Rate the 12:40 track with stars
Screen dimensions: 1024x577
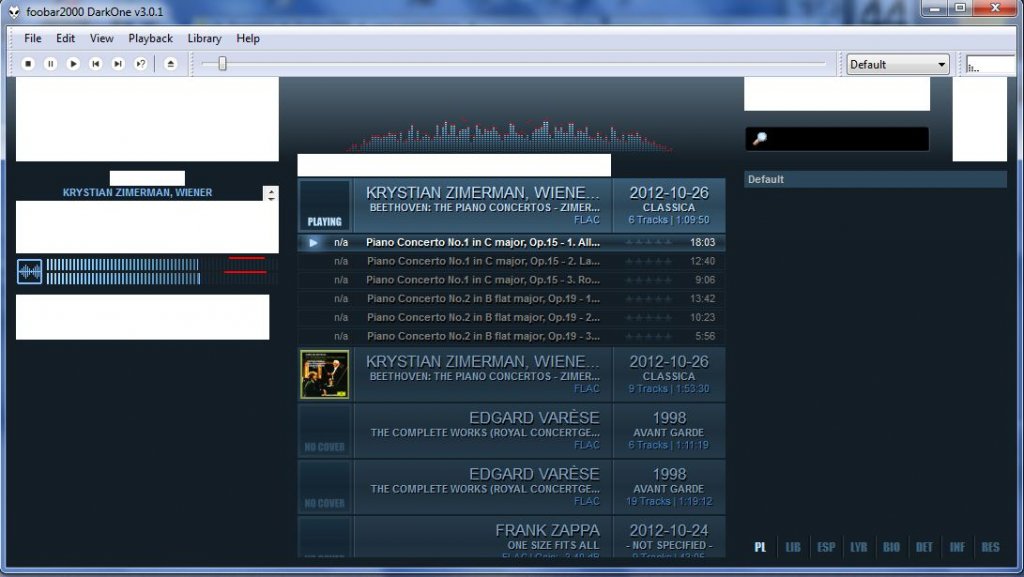coord(648,261)
